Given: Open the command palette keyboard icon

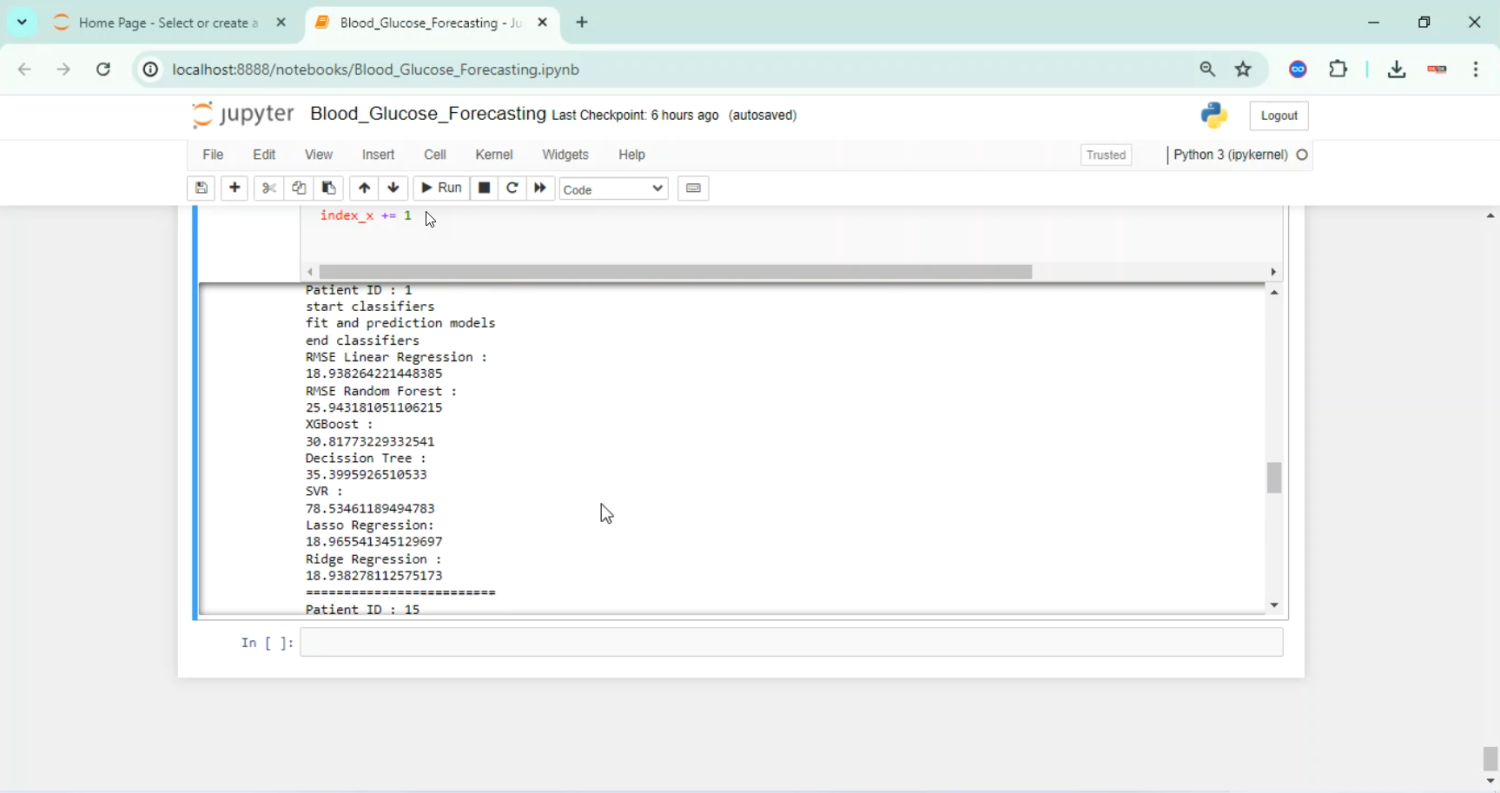Looking at the screenshot, I should [693, 188].
